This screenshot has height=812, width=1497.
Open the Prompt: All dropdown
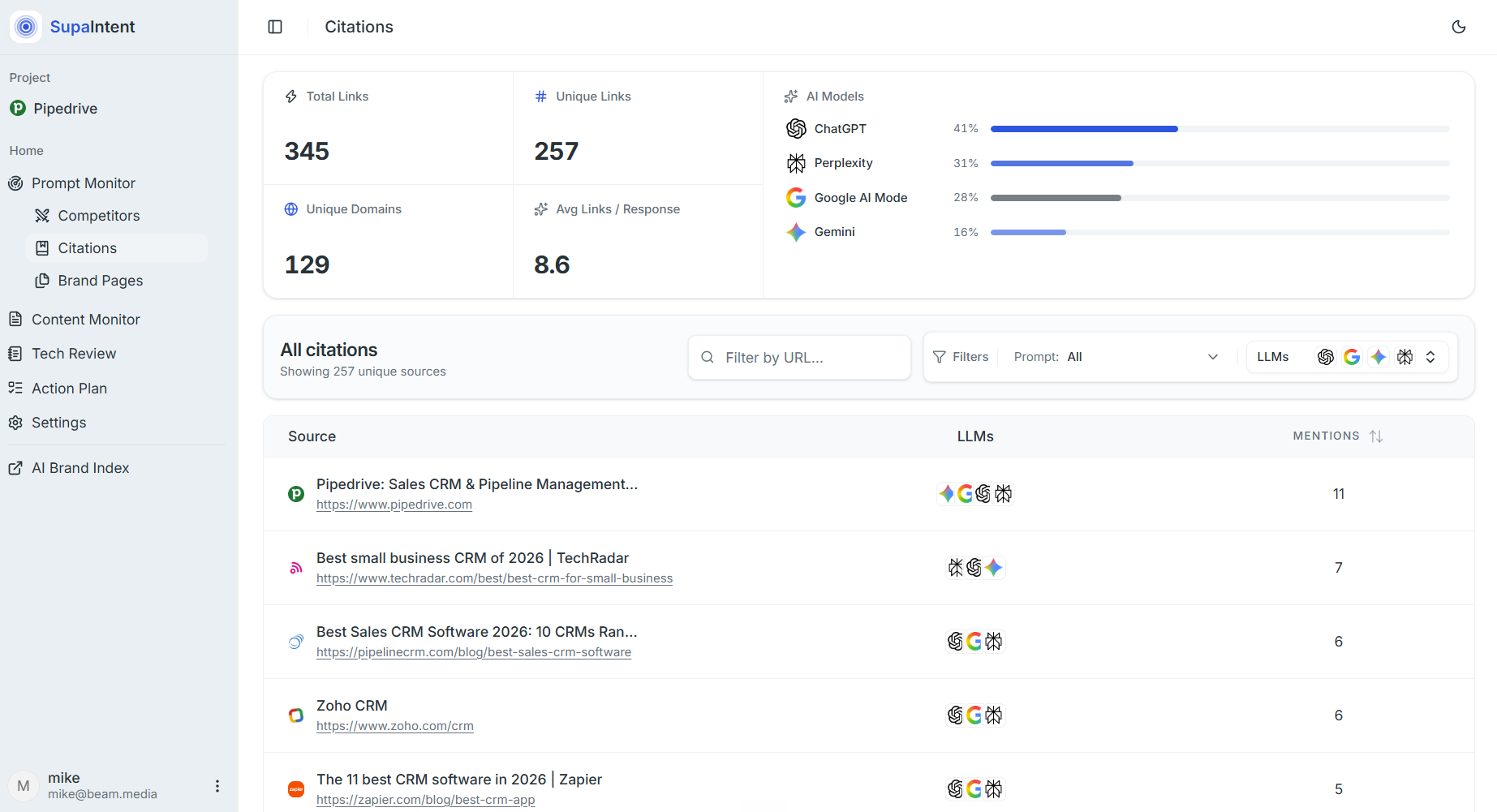coord(1116,357)
